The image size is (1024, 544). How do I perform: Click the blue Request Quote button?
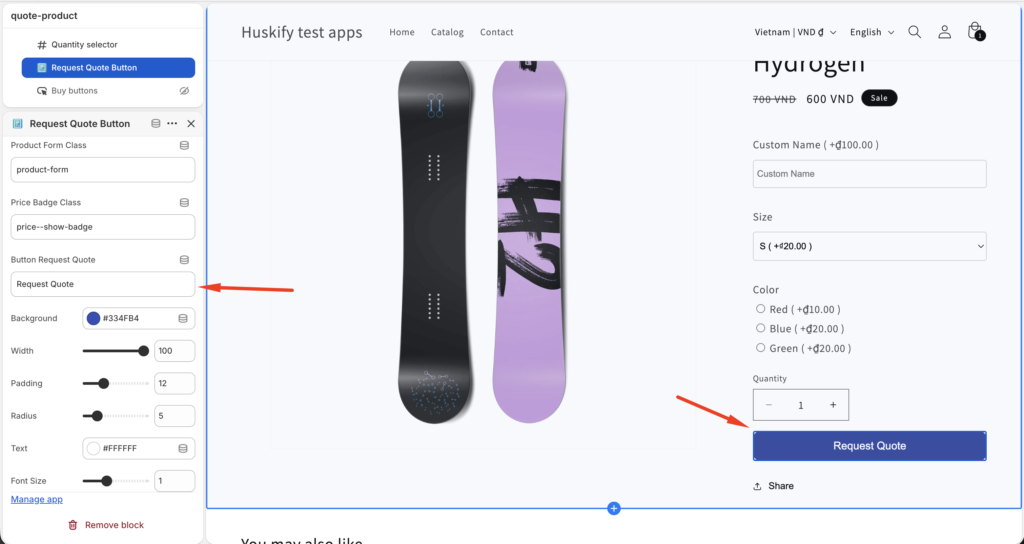tap(869, 446)
